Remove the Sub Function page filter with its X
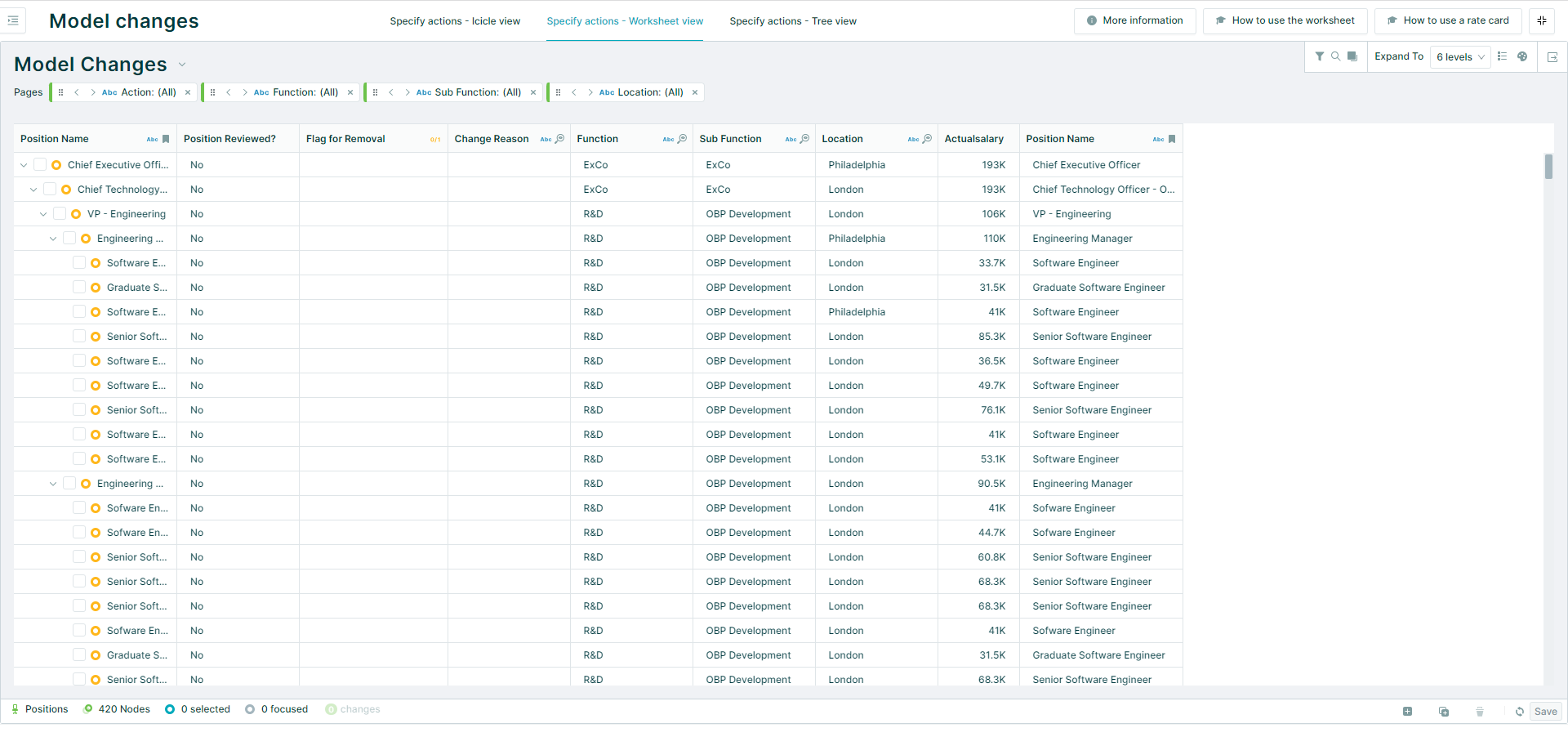Screen dimensions: 1568x737 (x=533, y=92)
